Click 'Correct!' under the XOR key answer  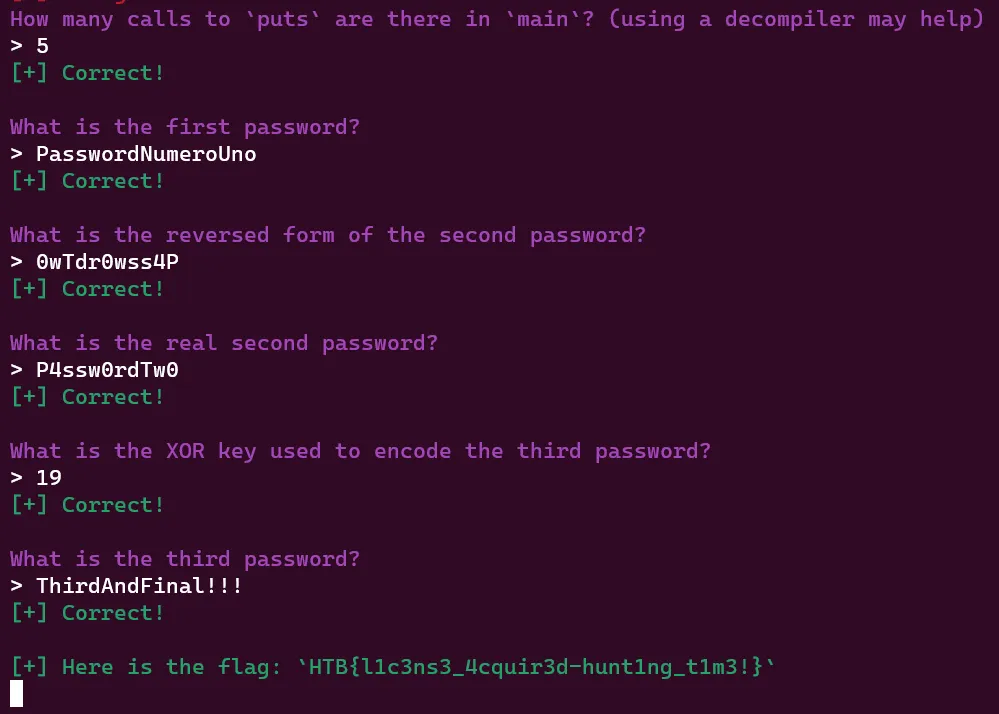click(113, 505)
